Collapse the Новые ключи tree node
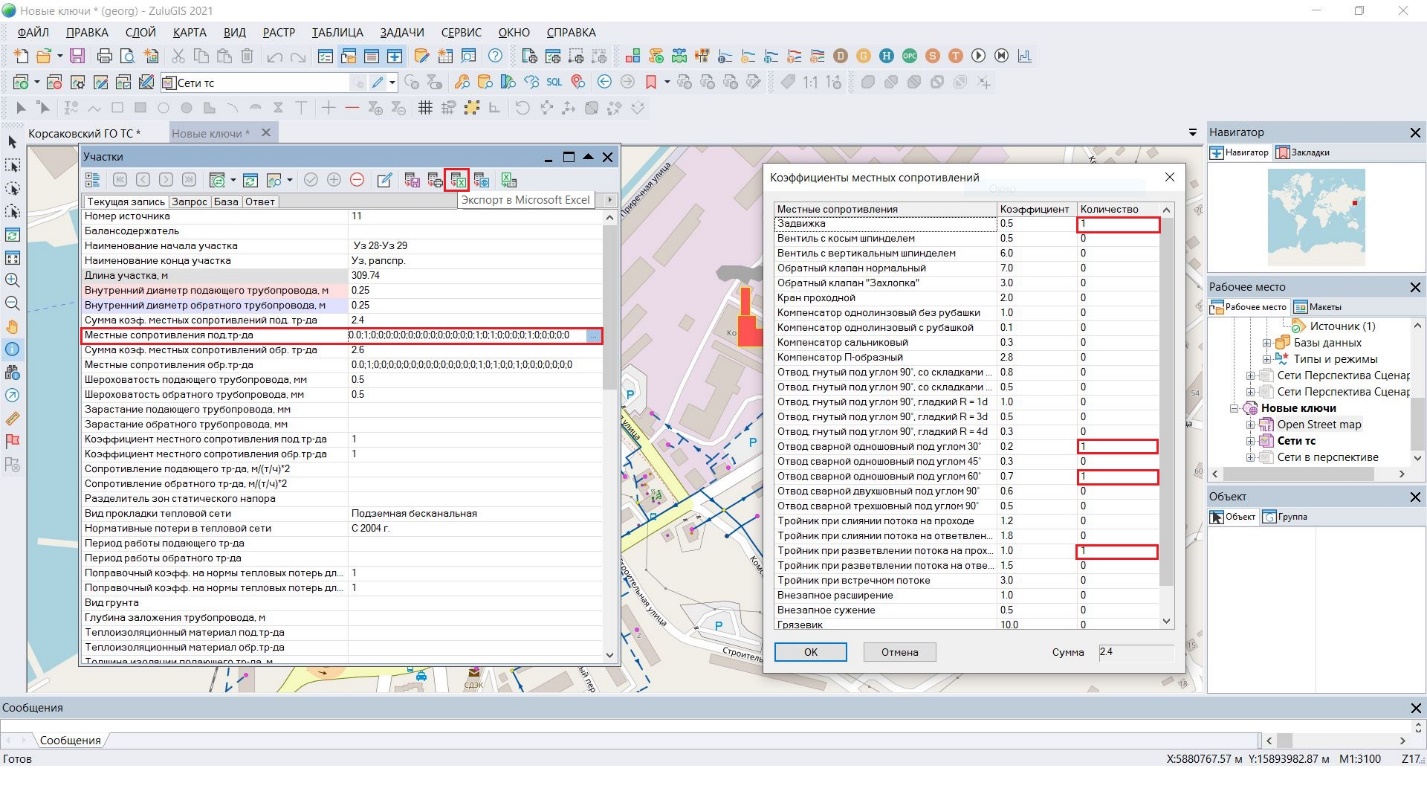Viewport: 1427px width, 803px height. [x=1235, y=408]
